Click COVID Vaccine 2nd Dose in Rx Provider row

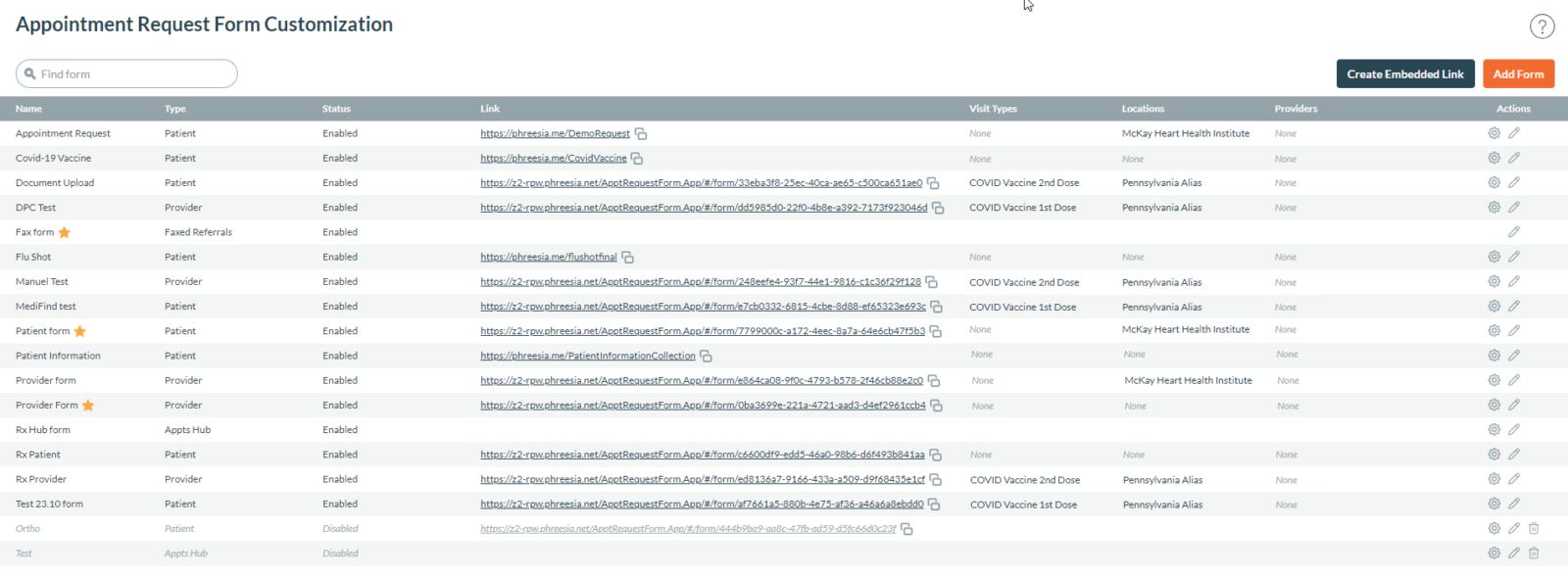[x=1025, y=480]
